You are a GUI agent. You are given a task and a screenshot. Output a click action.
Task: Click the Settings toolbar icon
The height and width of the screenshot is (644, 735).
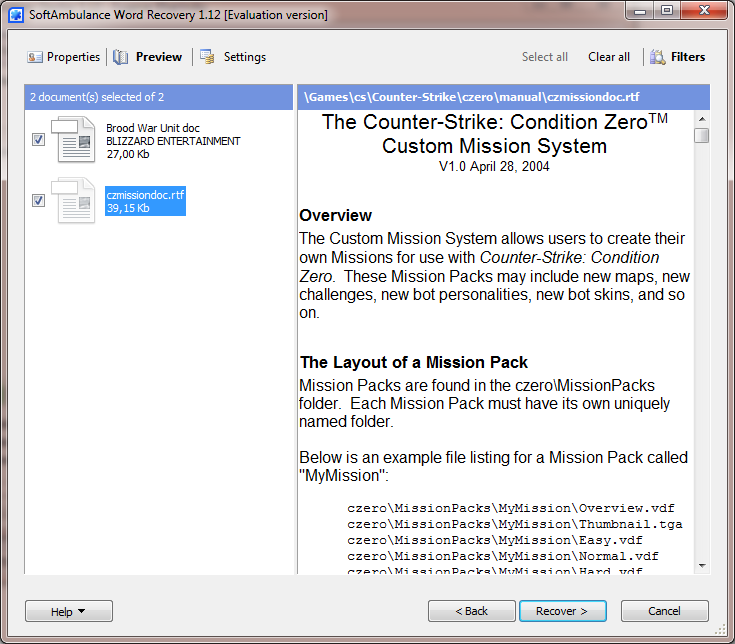pyautogui.click(x=207, y=57)
